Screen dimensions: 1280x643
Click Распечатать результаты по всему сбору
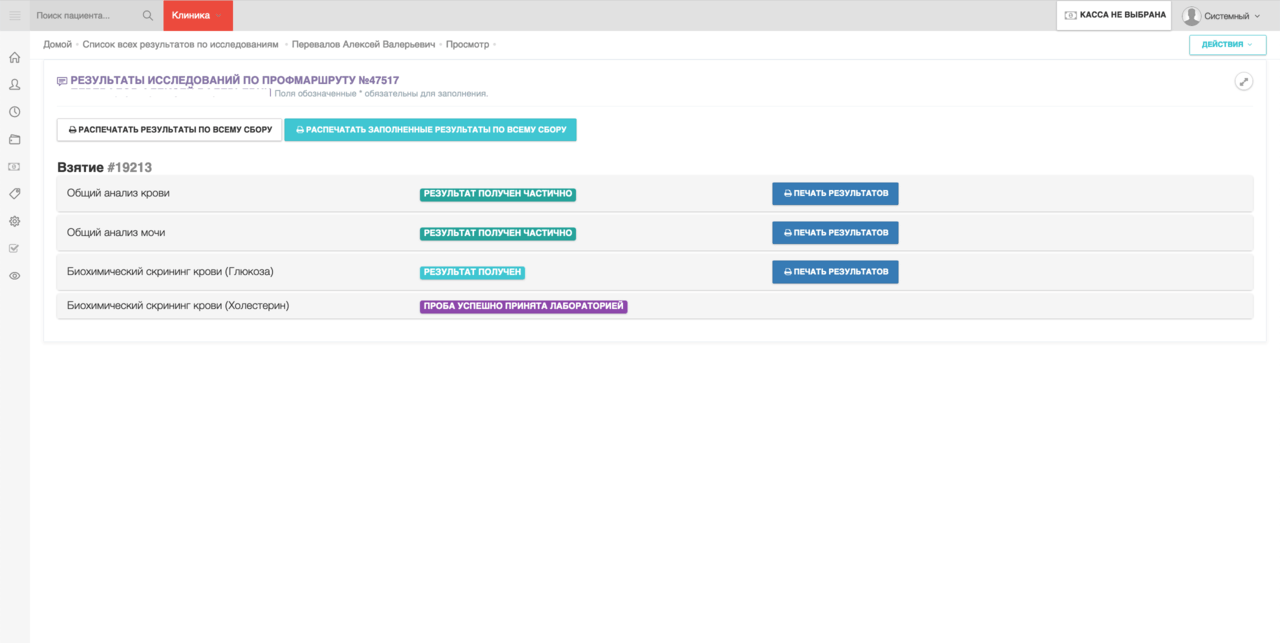pos(169,130)
